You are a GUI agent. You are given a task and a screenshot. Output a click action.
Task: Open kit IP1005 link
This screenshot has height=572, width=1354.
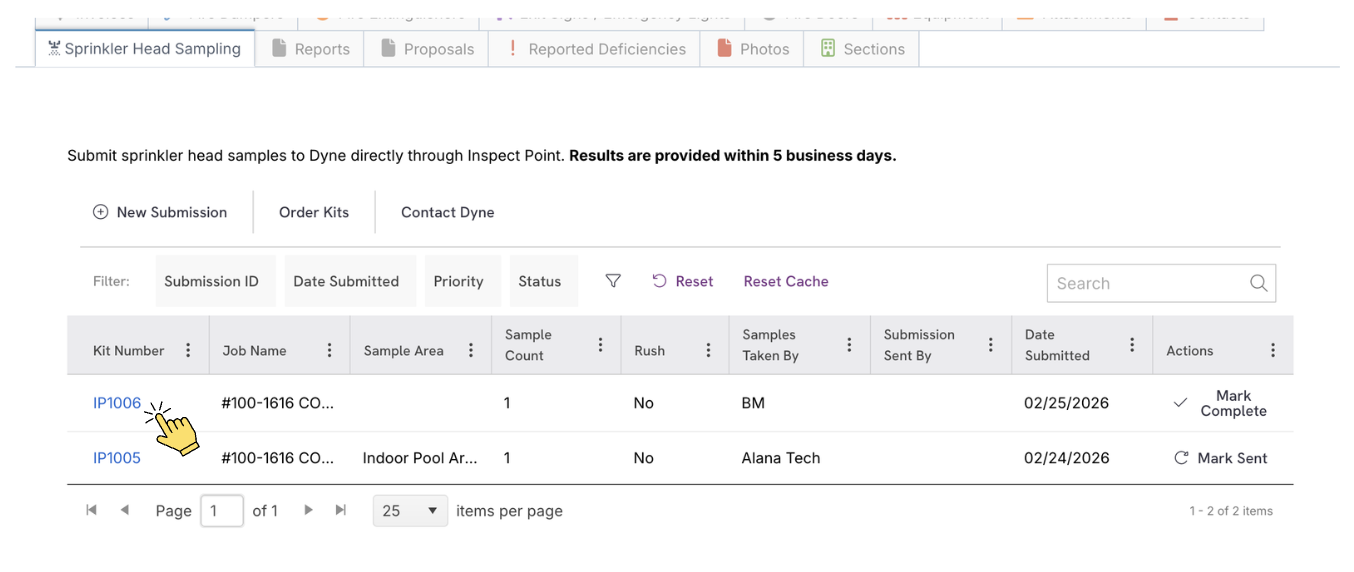pos(117,458)
